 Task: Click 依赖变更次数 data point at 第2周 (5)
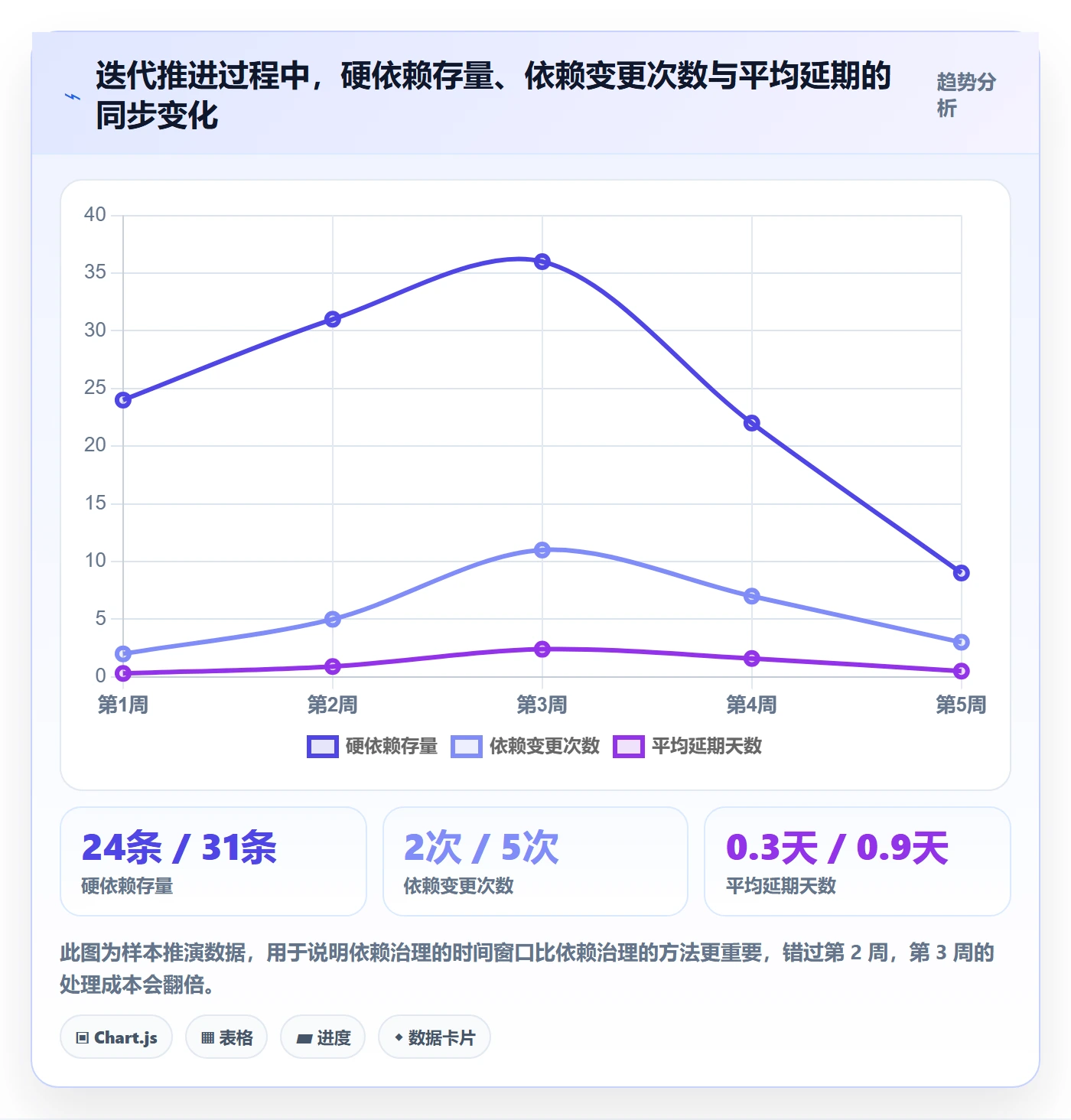point(333,619)
